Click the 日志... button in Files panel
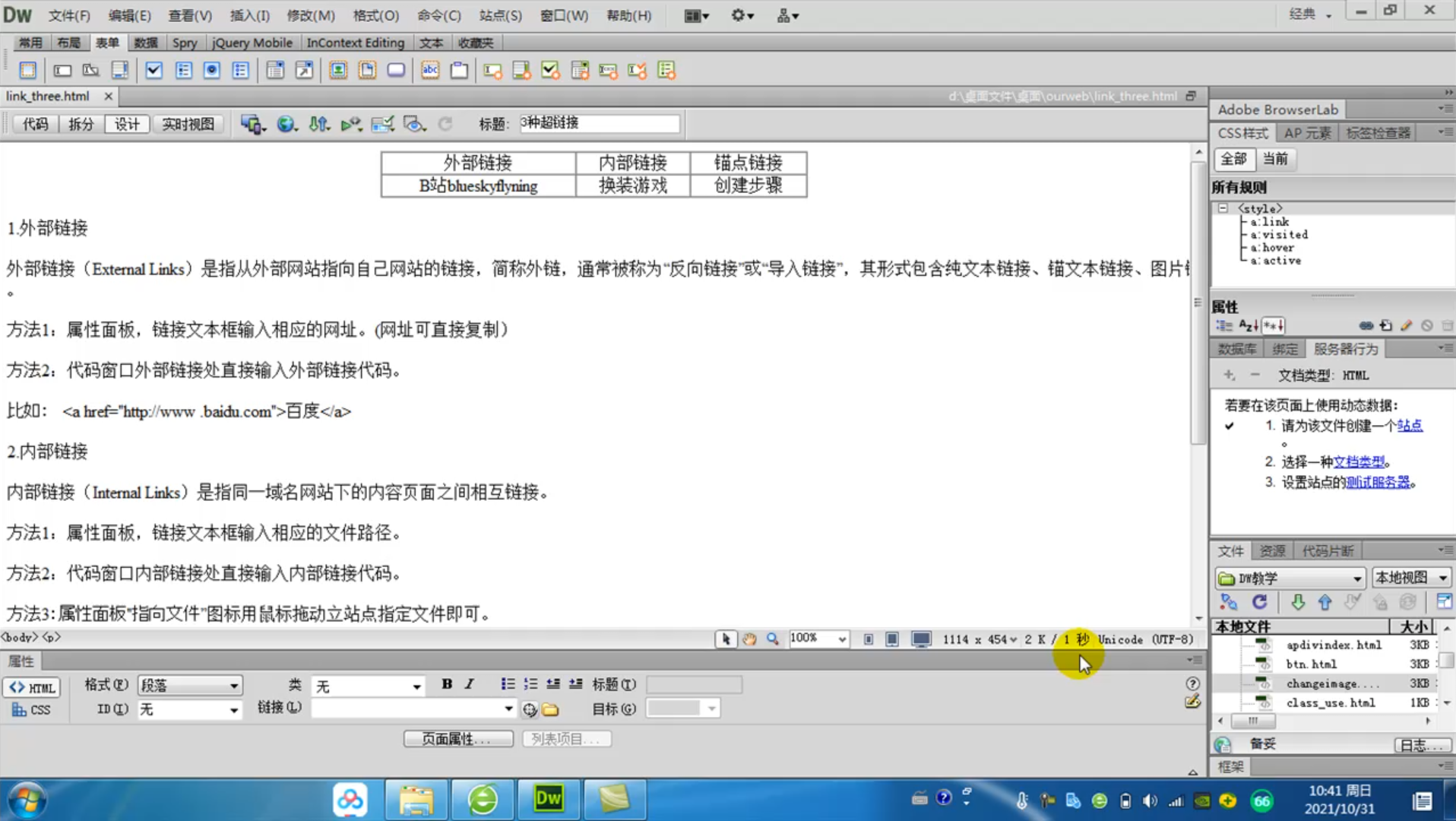Image resolution: width=1456 pixels, height=821 pixels. tap(1423, 745)
